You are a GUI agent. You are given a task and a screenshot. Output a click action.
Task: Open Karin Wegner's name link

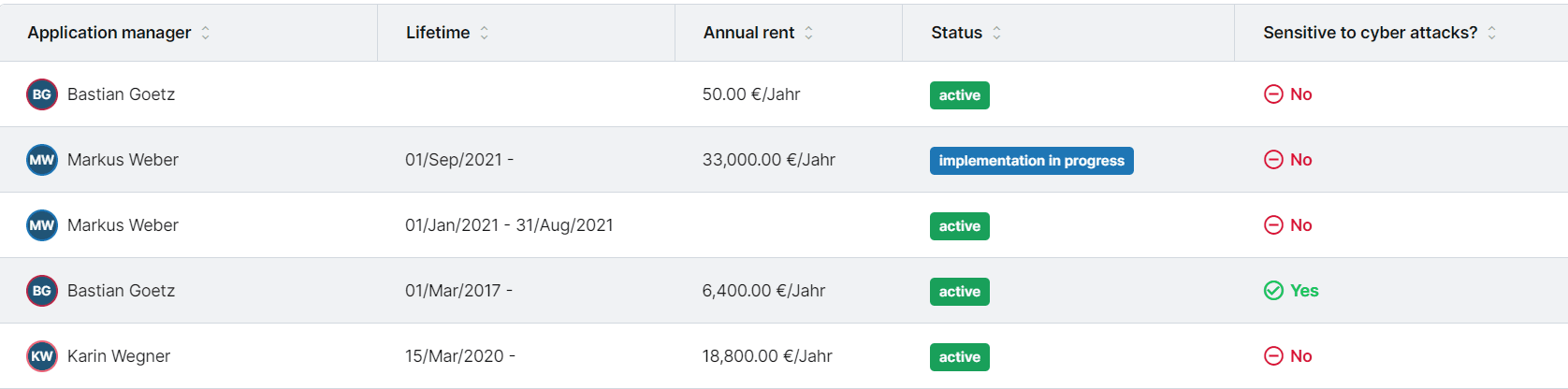click(x=119, y=356)
